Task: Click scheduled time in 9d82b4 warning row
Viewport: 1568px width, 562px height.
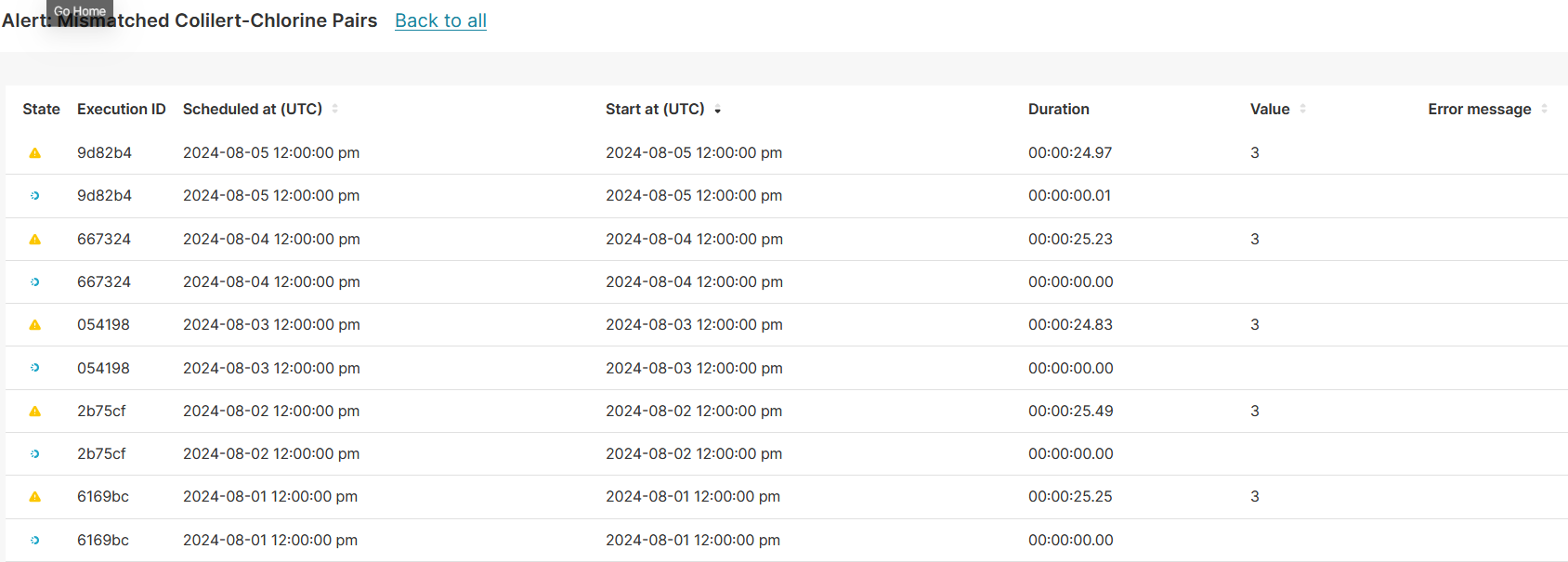Action: [x=271, y=152]
